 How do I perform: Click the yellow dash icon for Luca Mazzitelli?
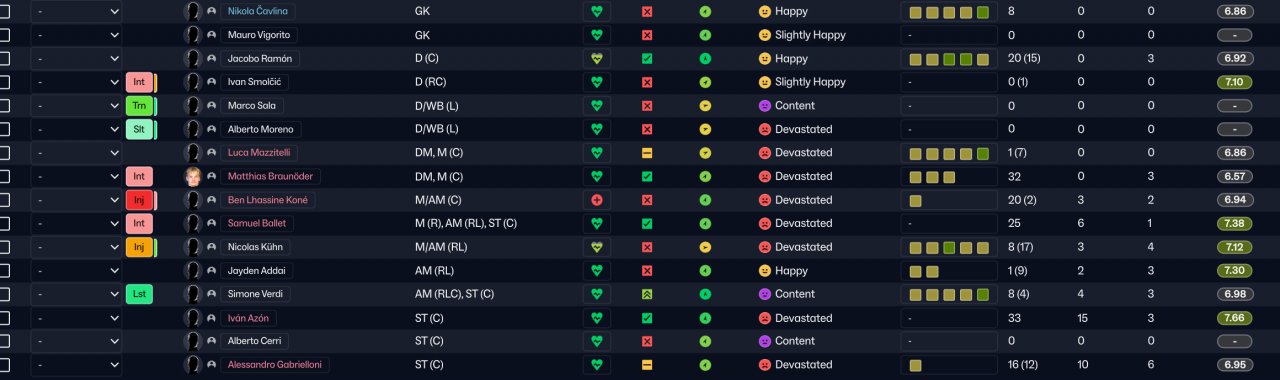click(x=647, y=153)
